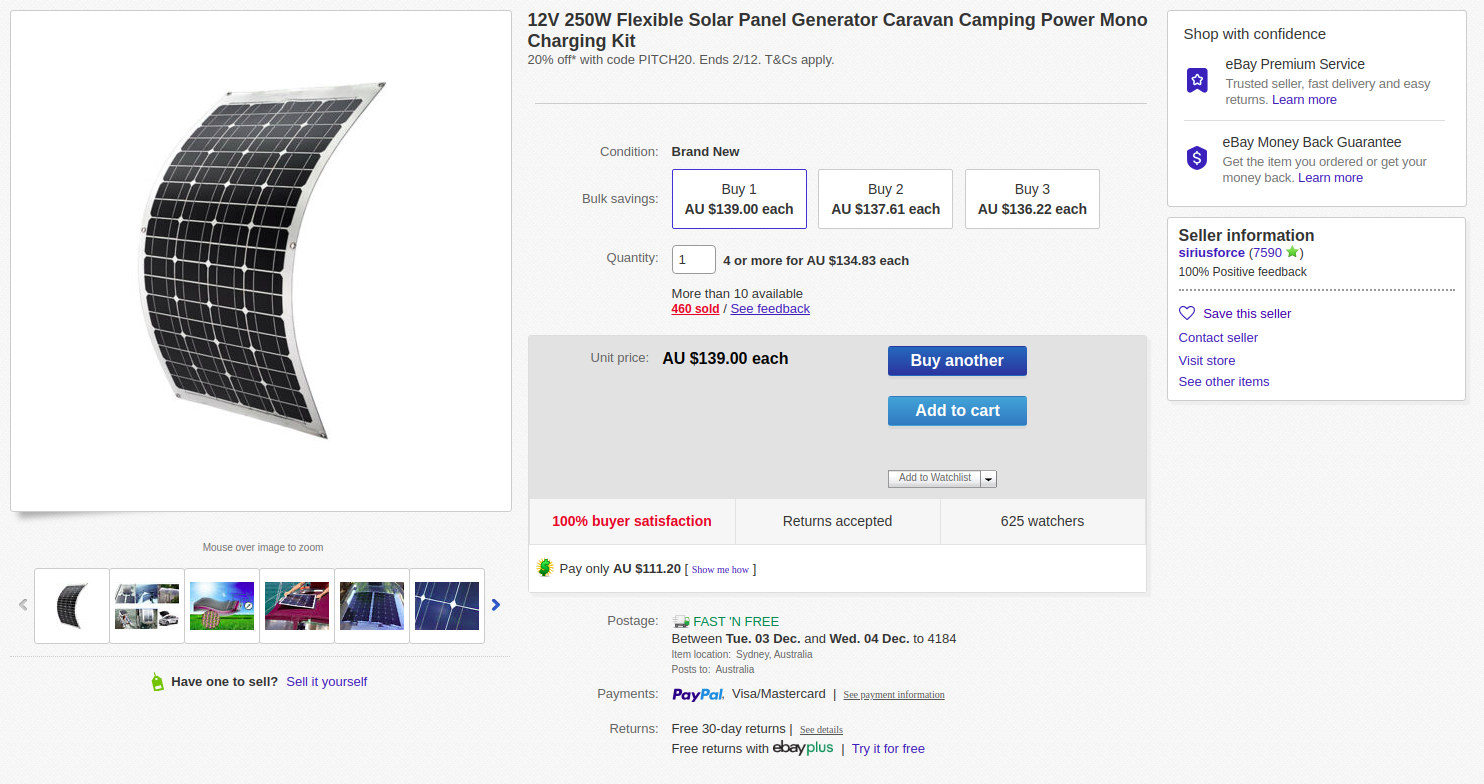Click the green tag icon by Have one to sell
Image resolution: width=1484 pixels, height=784 pixels.
[156, 682]
